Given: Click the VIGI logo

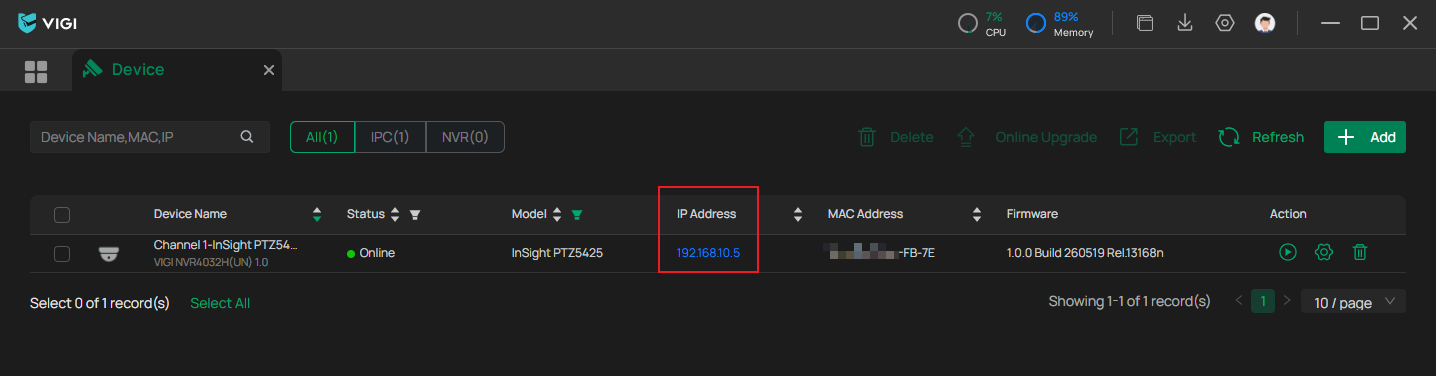Looking at the screenshot, I should [x=47, y=23].
